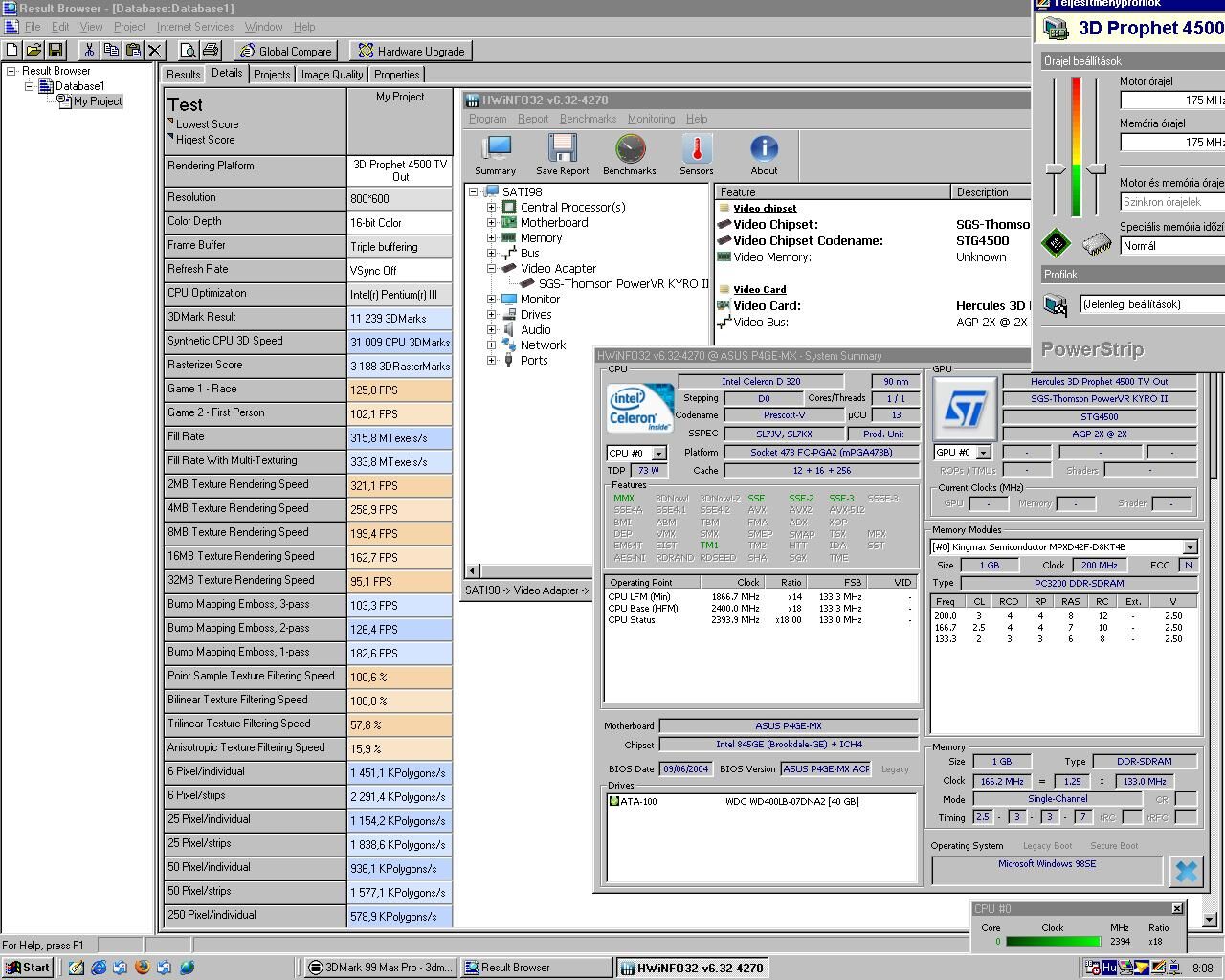Click the Internet Explorer quick launch icon
Viewport: 1225px width, 980px height.
[99, 968]
